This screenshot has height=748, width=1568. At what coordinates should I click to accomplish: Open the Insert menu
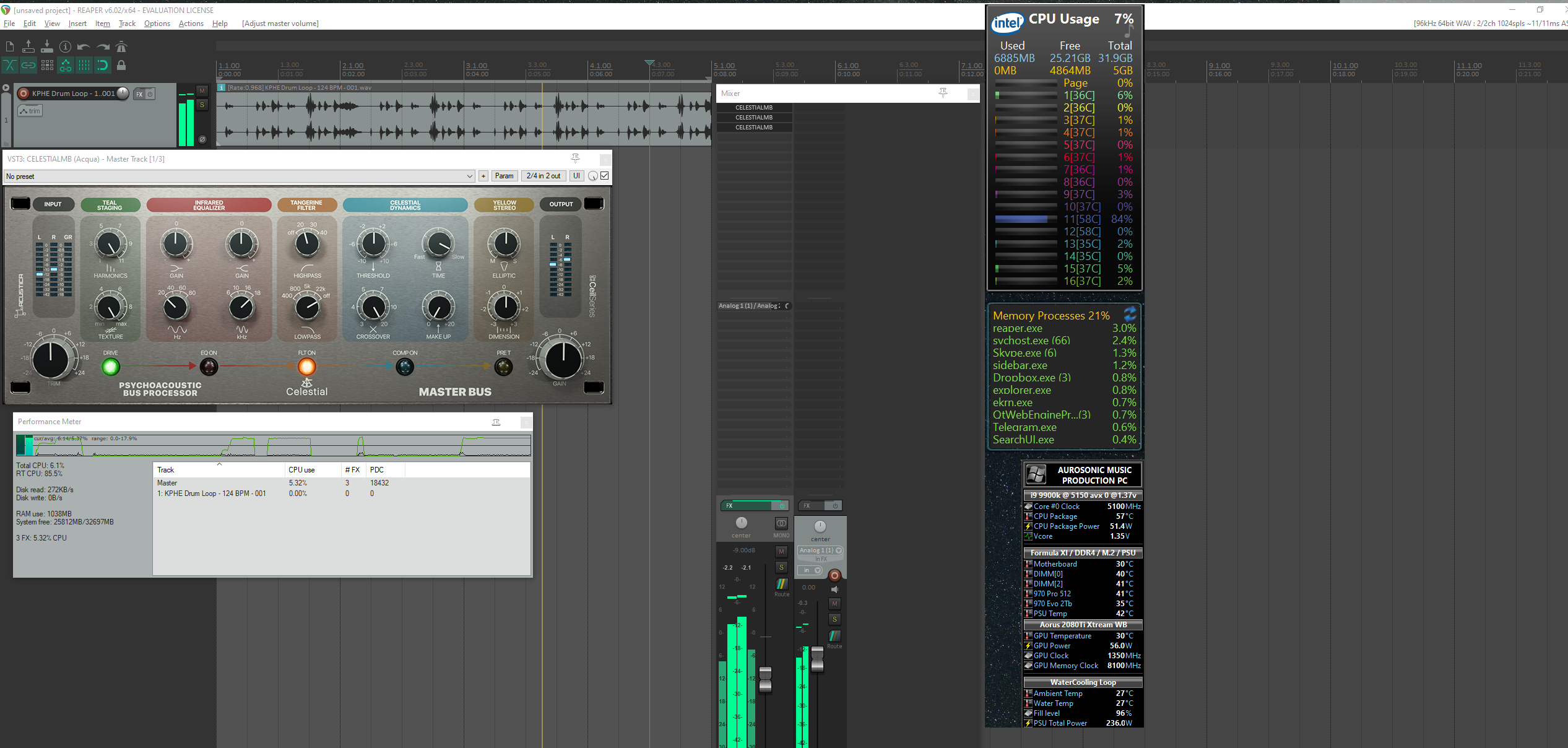(x=77, y=24)
